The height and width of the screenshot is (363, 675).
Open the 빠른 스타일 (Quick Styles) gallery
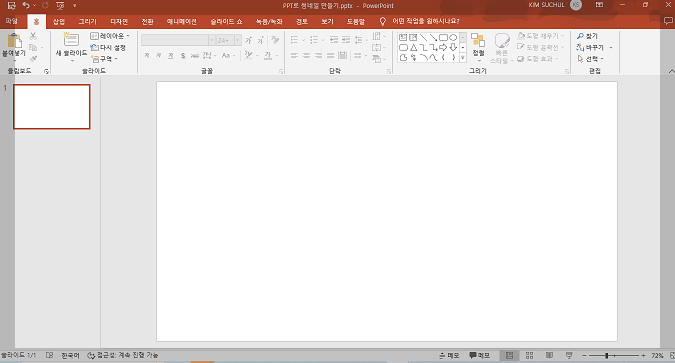tap(502, 48)
